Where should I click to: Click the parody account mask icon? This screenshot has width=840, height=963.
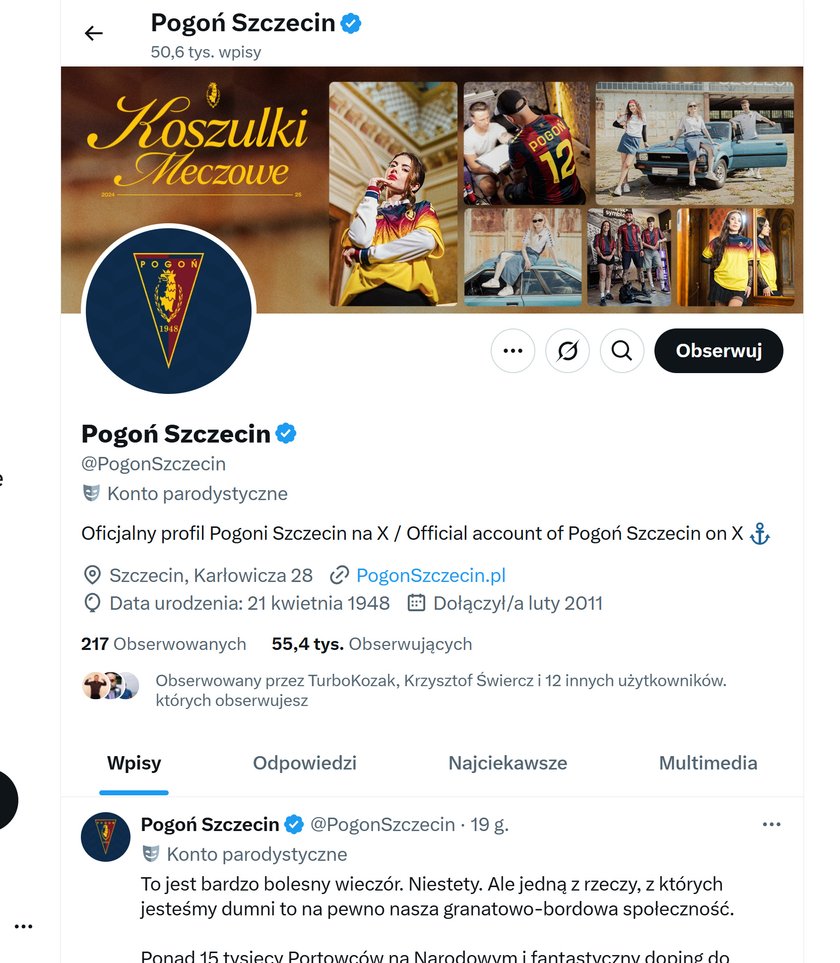coord(91,493)
